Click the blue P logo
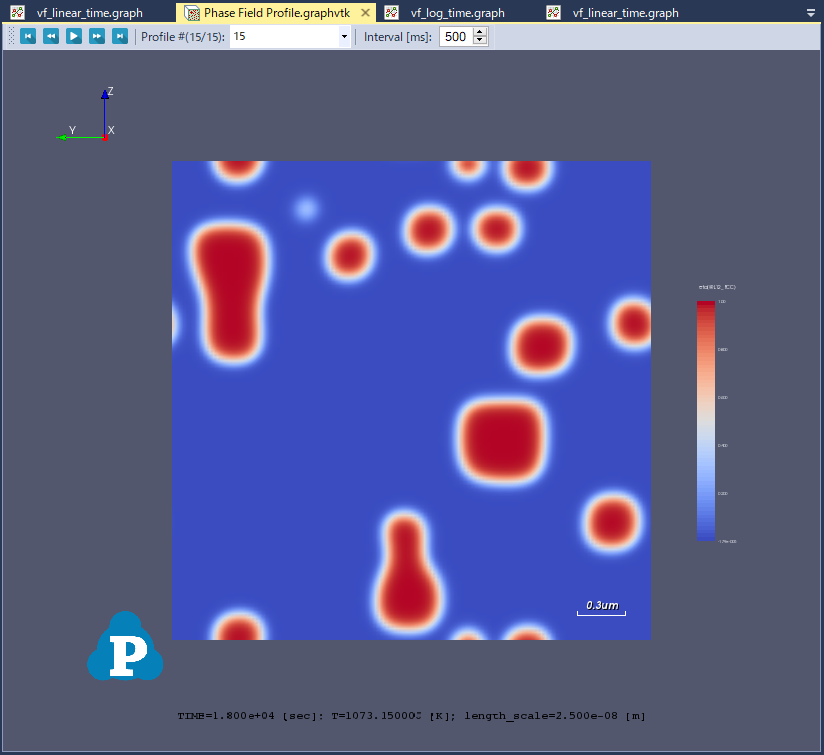The height and width of the screenshot is (755, 824). 125,648
